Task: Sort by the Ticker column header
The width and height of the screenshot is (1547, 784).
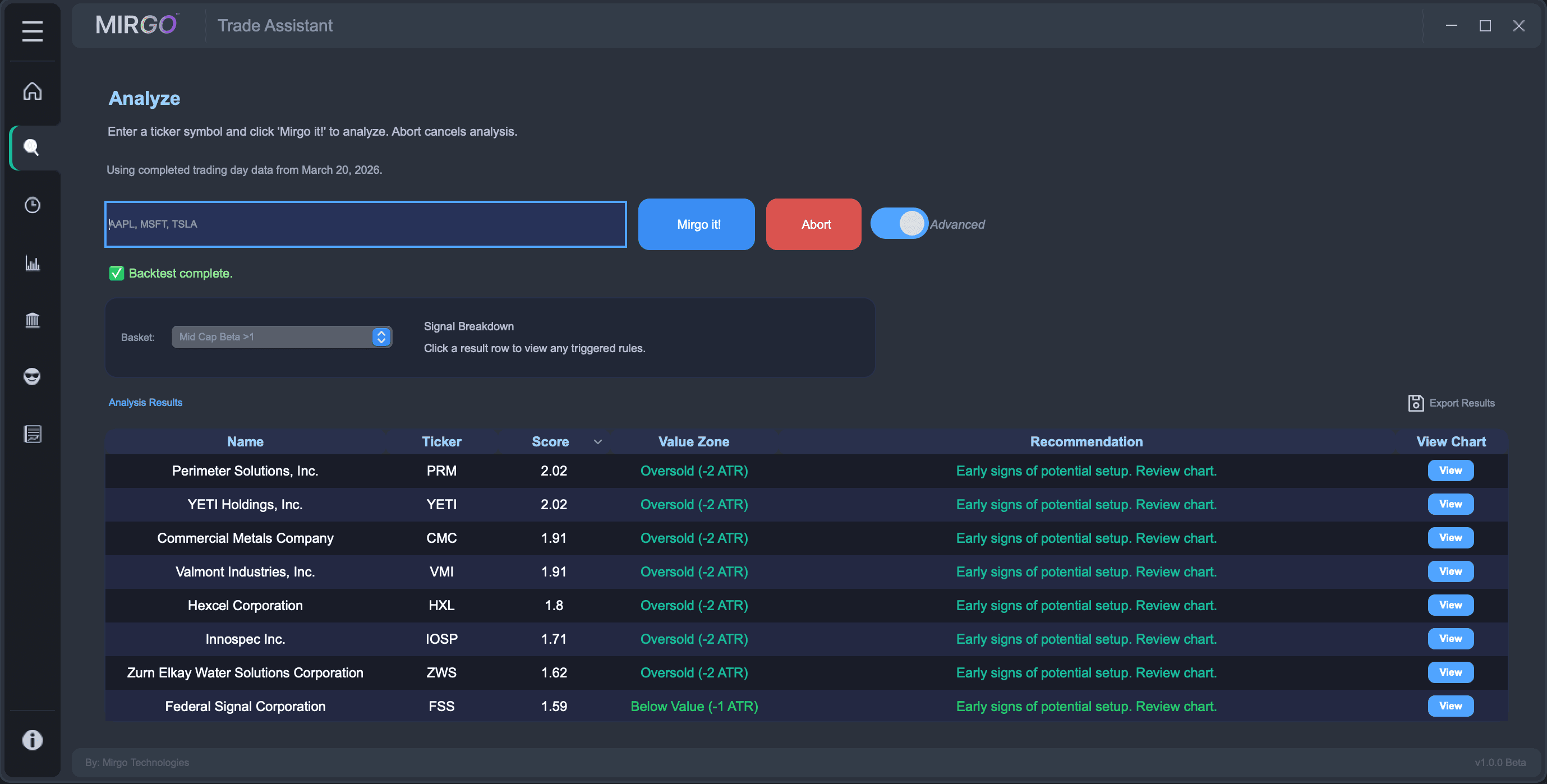Action: click(x=441, y=442)
